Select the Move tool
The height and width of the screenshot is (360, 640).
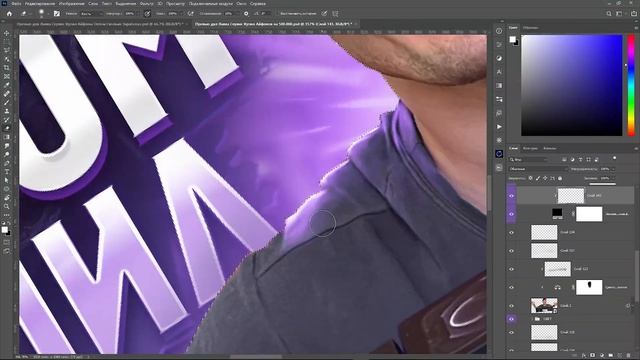pos(7,33)
